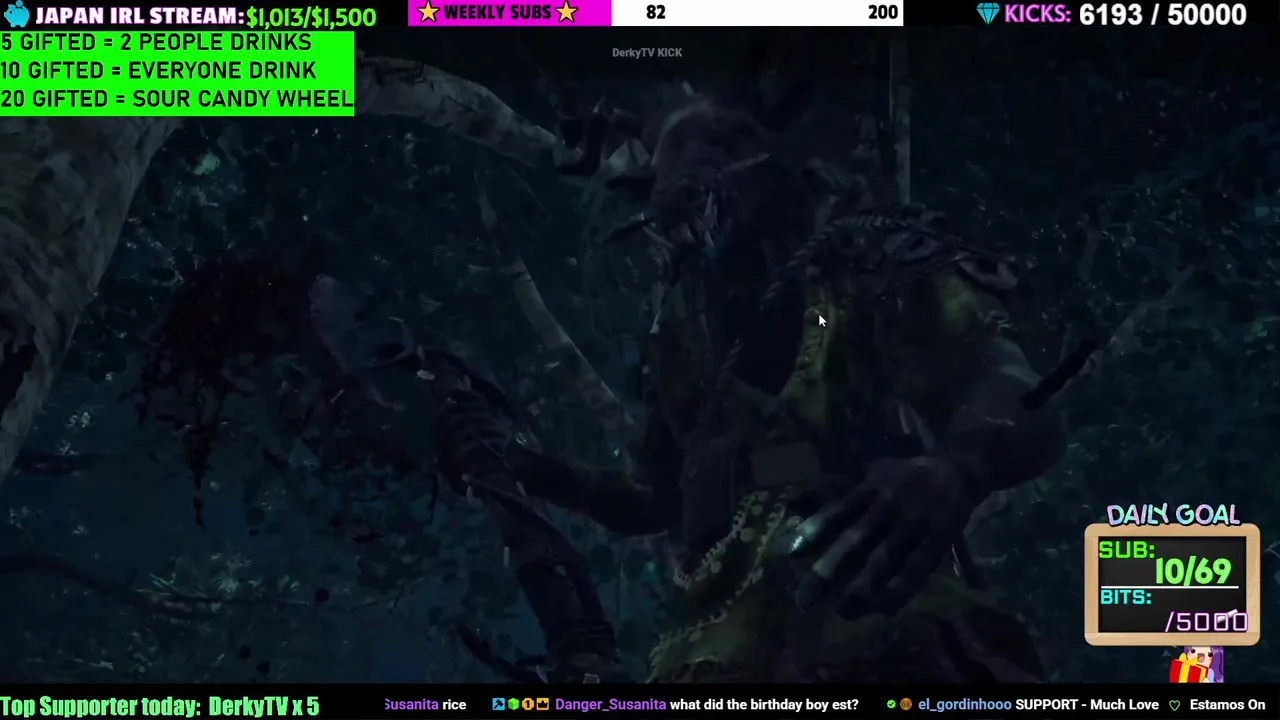Click the piggy bank icon beside Japan IRL Stream
Screen dimensions: 1280x720
point(17,14)
